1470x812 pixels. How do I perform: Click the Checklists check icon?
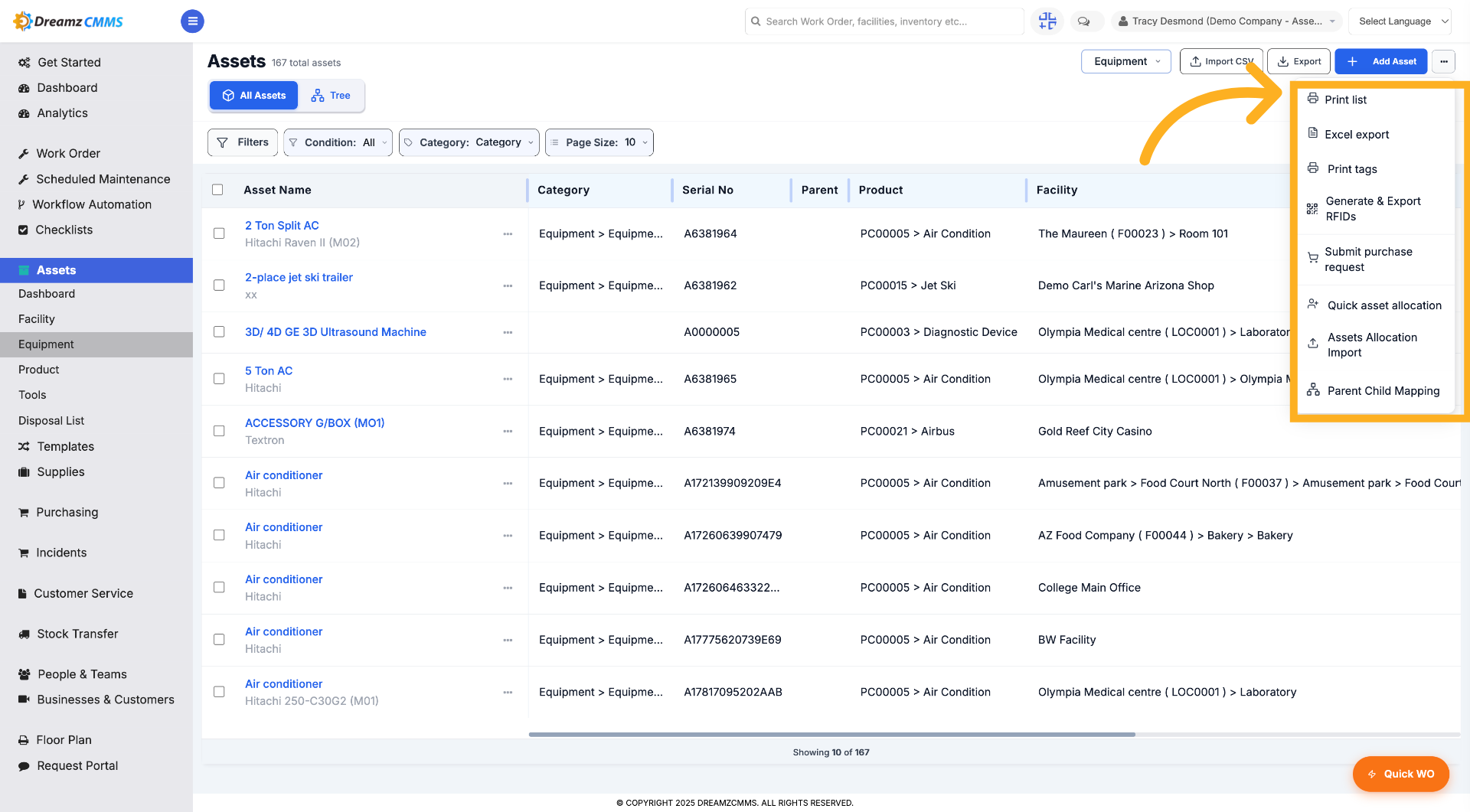(x=23, y=230)
